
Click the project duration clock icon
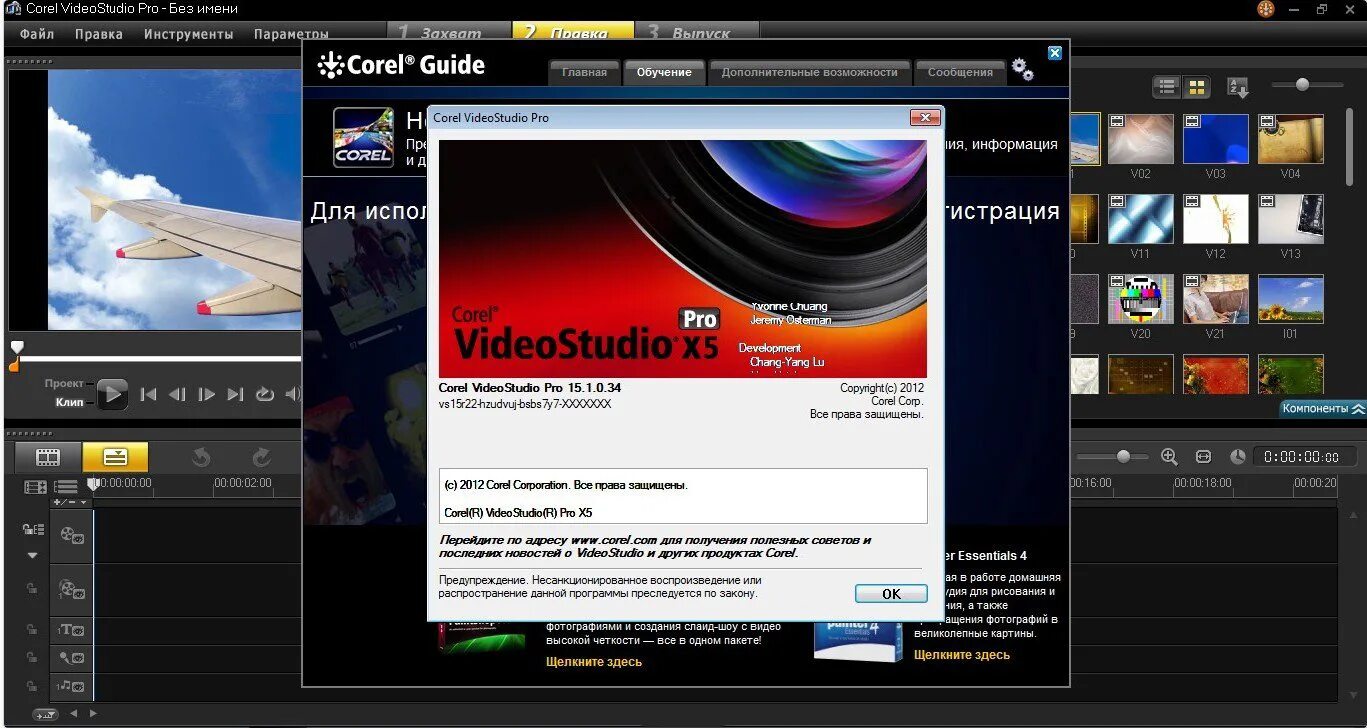[x=1238, y=456]
